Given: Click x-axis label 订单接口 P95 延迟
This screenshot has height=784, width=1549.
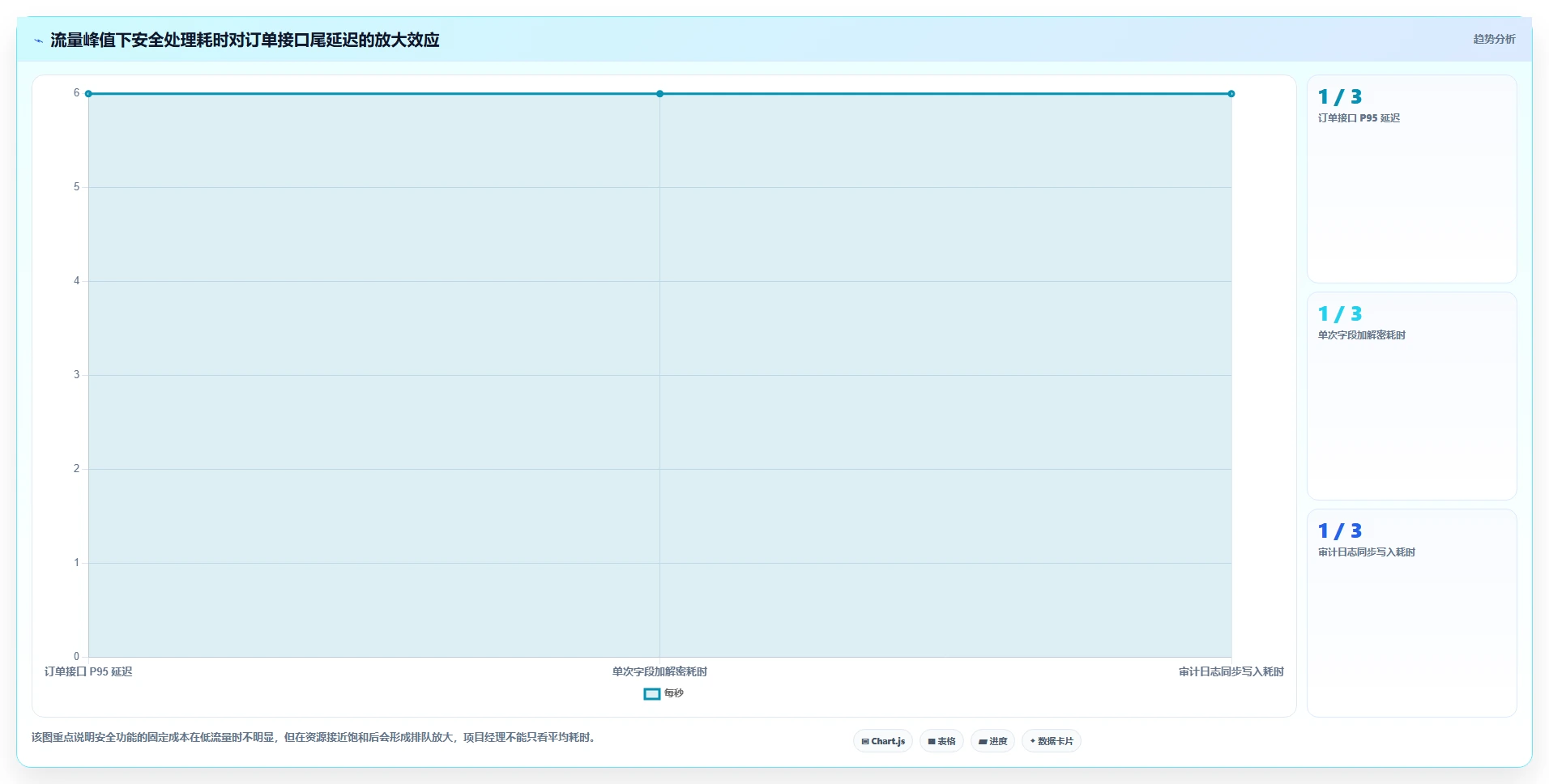Looking at the screenshot, I should pyautogui.click(x=88, y=671).
